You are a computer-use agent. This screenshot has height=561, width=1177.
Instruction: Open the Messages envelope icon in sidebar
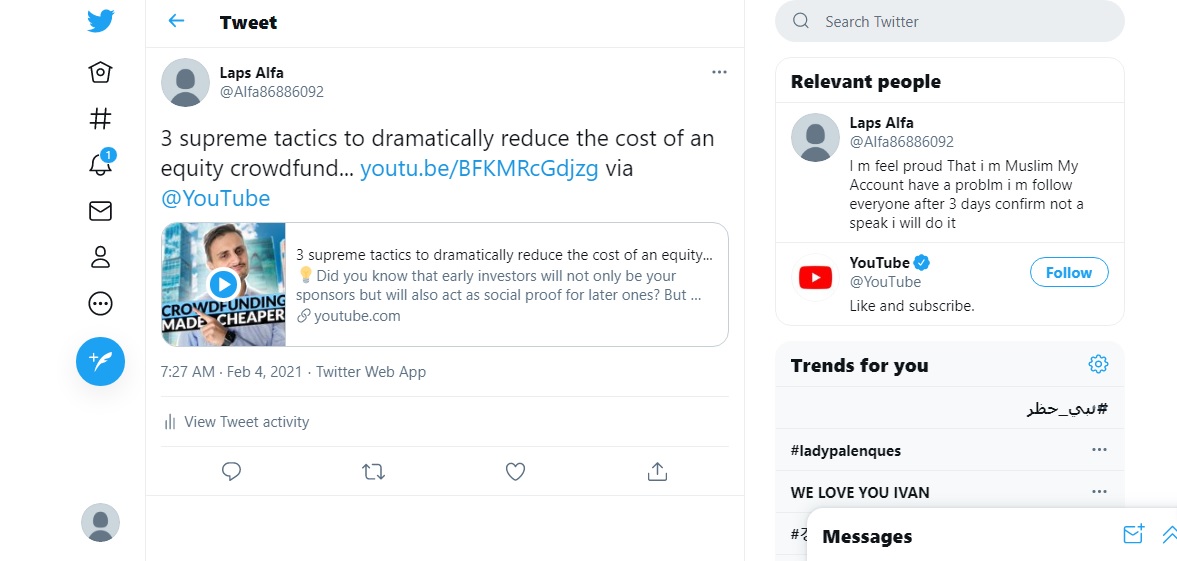point(100,211)
